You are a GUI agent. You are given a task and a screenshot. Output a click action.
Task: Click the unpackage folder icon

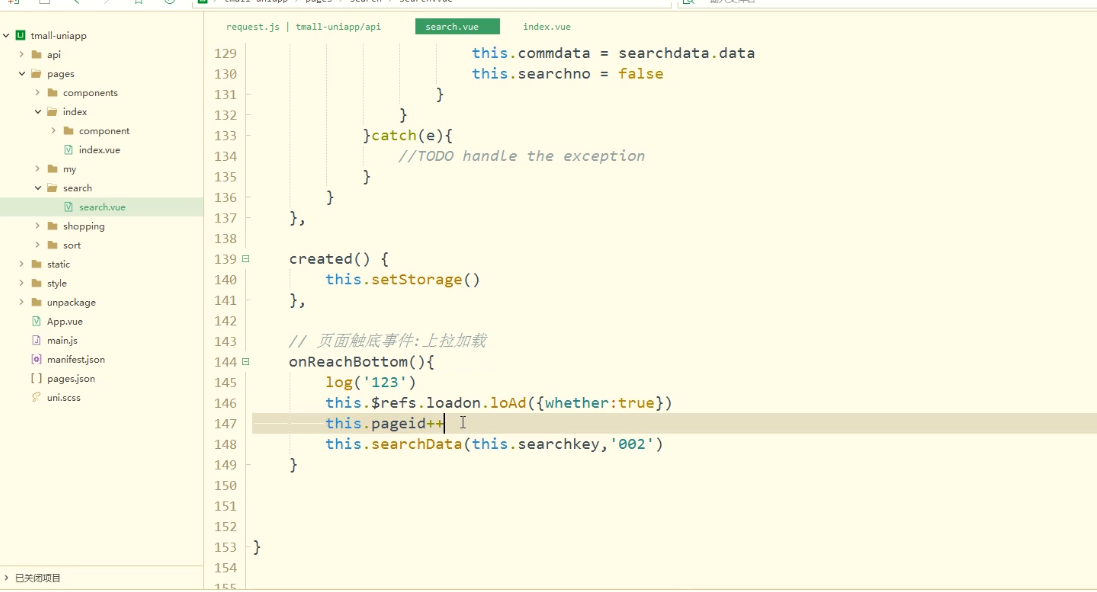point(36,302)
